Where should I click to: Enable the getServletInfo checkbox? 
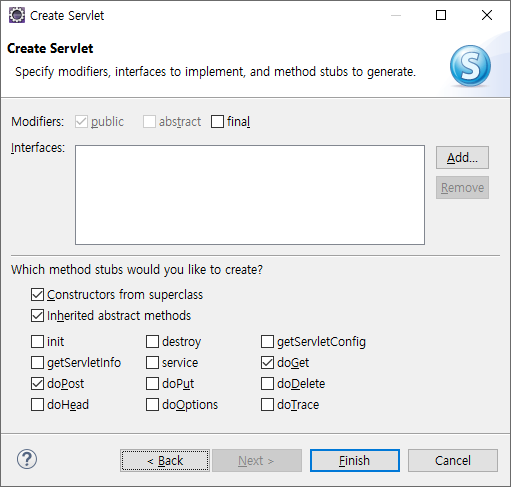point(37,363)
